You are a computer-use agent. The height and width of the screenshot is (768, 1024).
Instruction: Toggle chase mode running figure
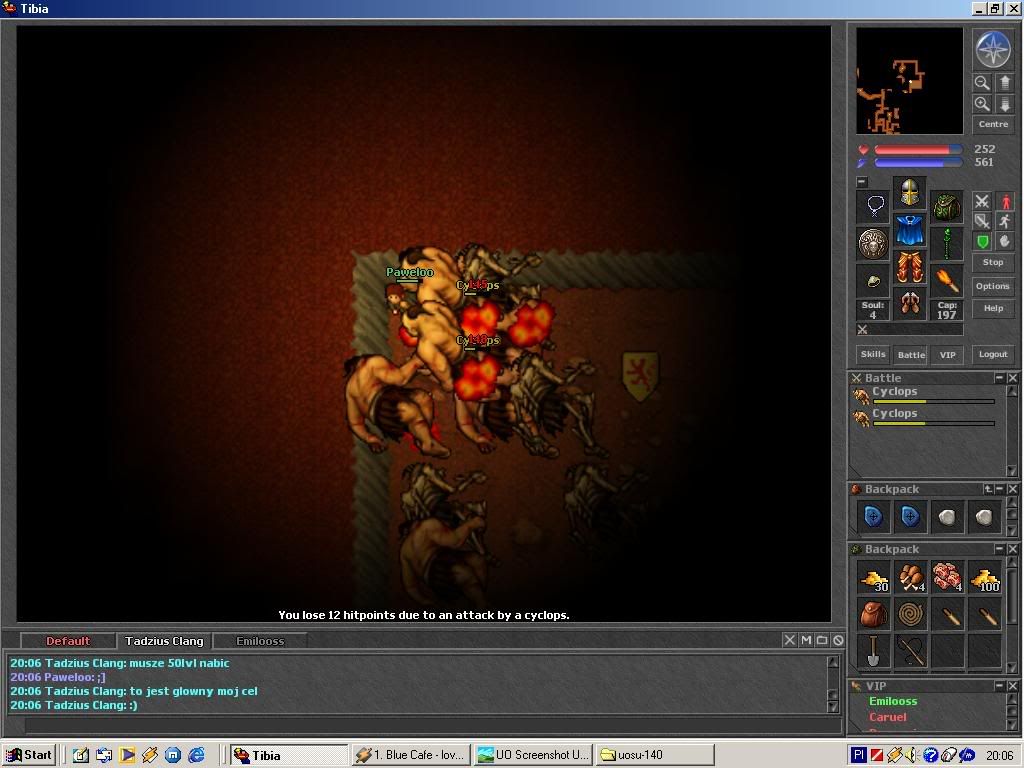tap(1004, 221)
